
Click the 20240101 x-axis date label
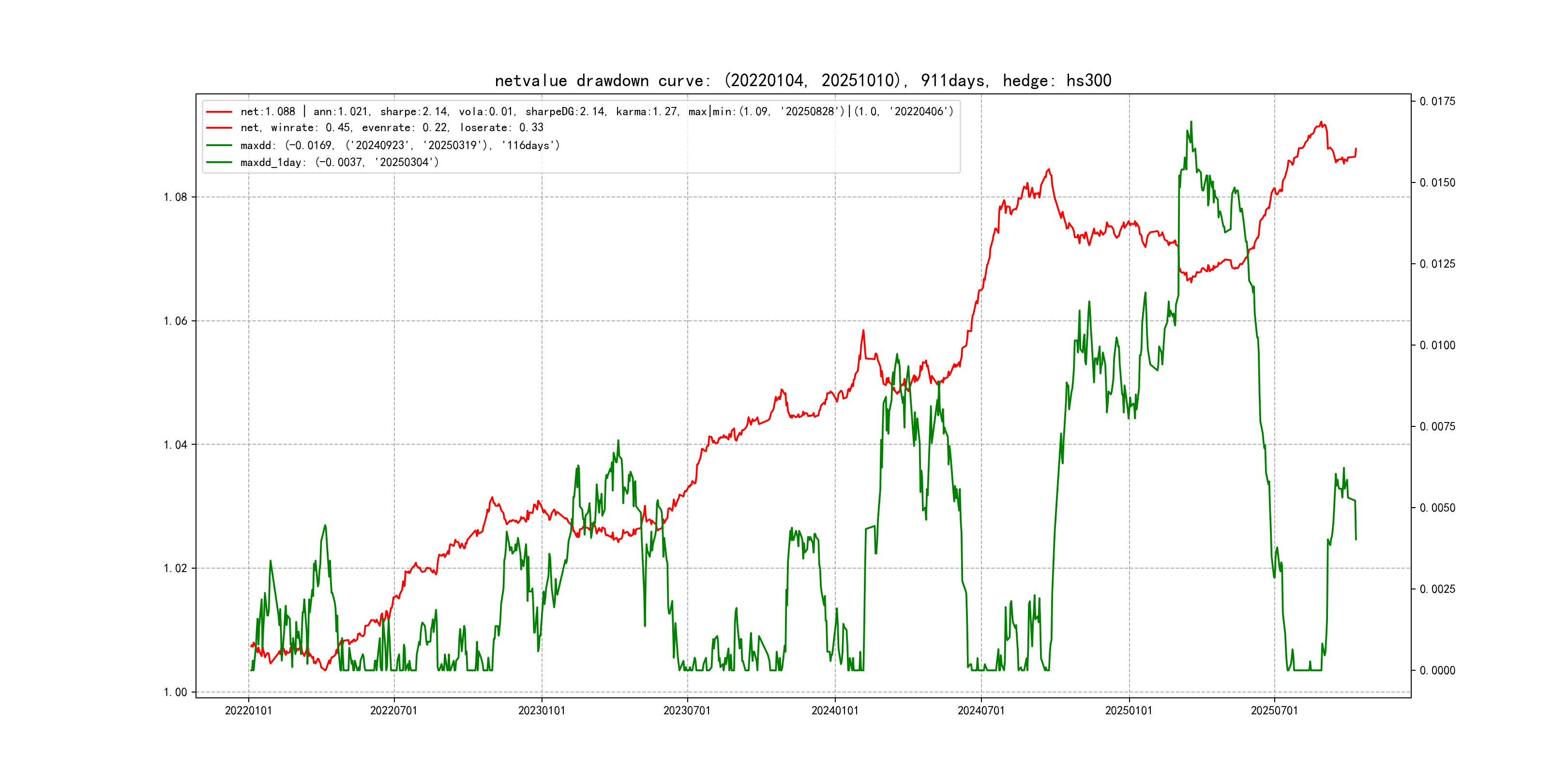tap(834, 710)
